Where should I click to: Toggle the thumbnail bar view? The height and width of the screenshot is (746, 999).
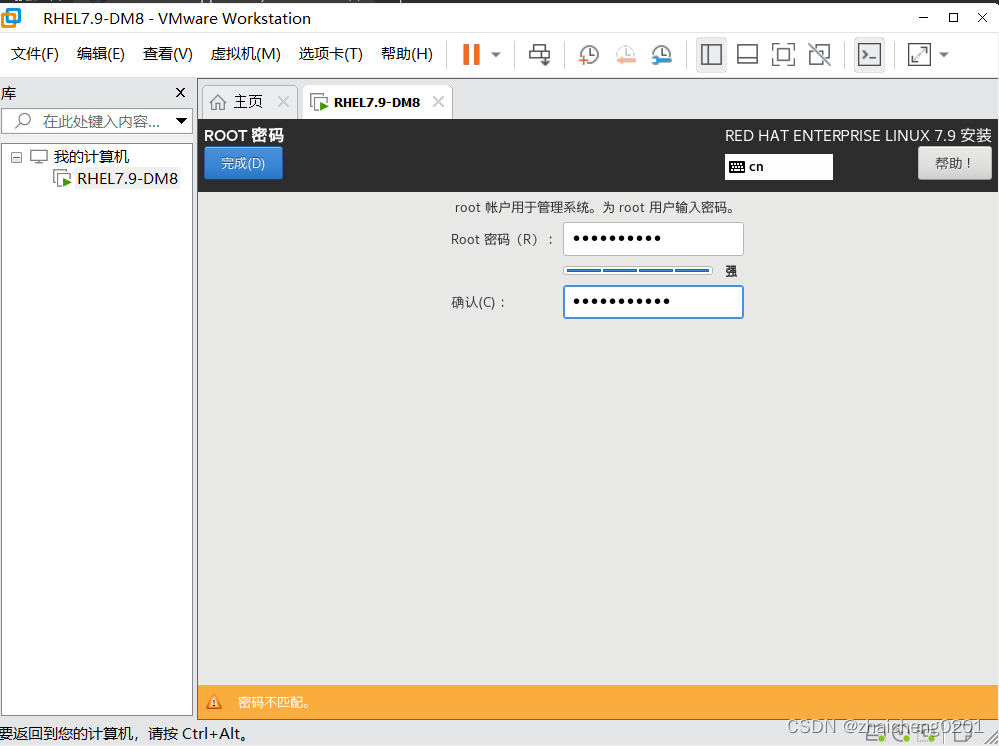(x=747, y=55)
